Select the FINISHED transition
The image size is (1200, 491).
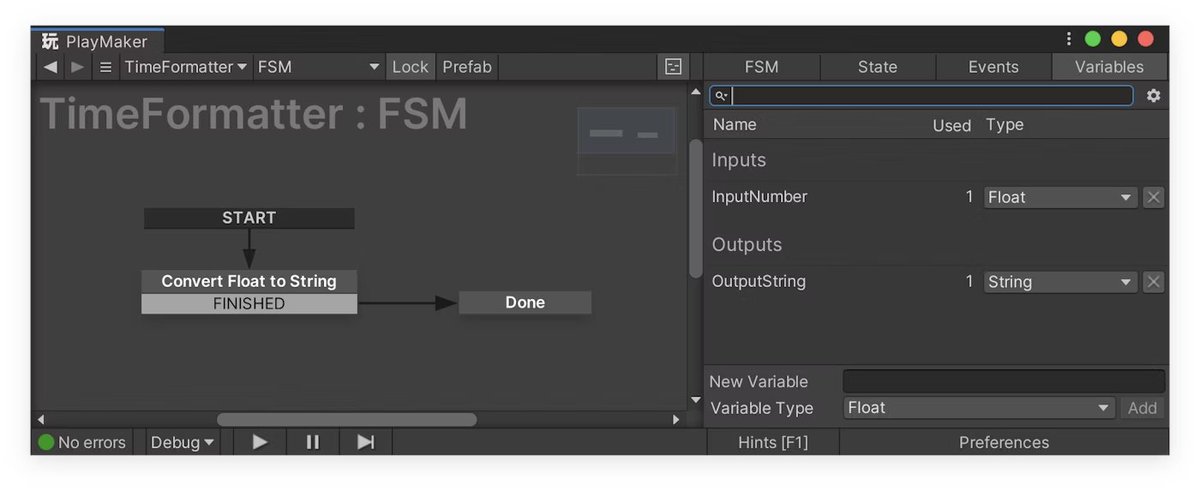249,303
